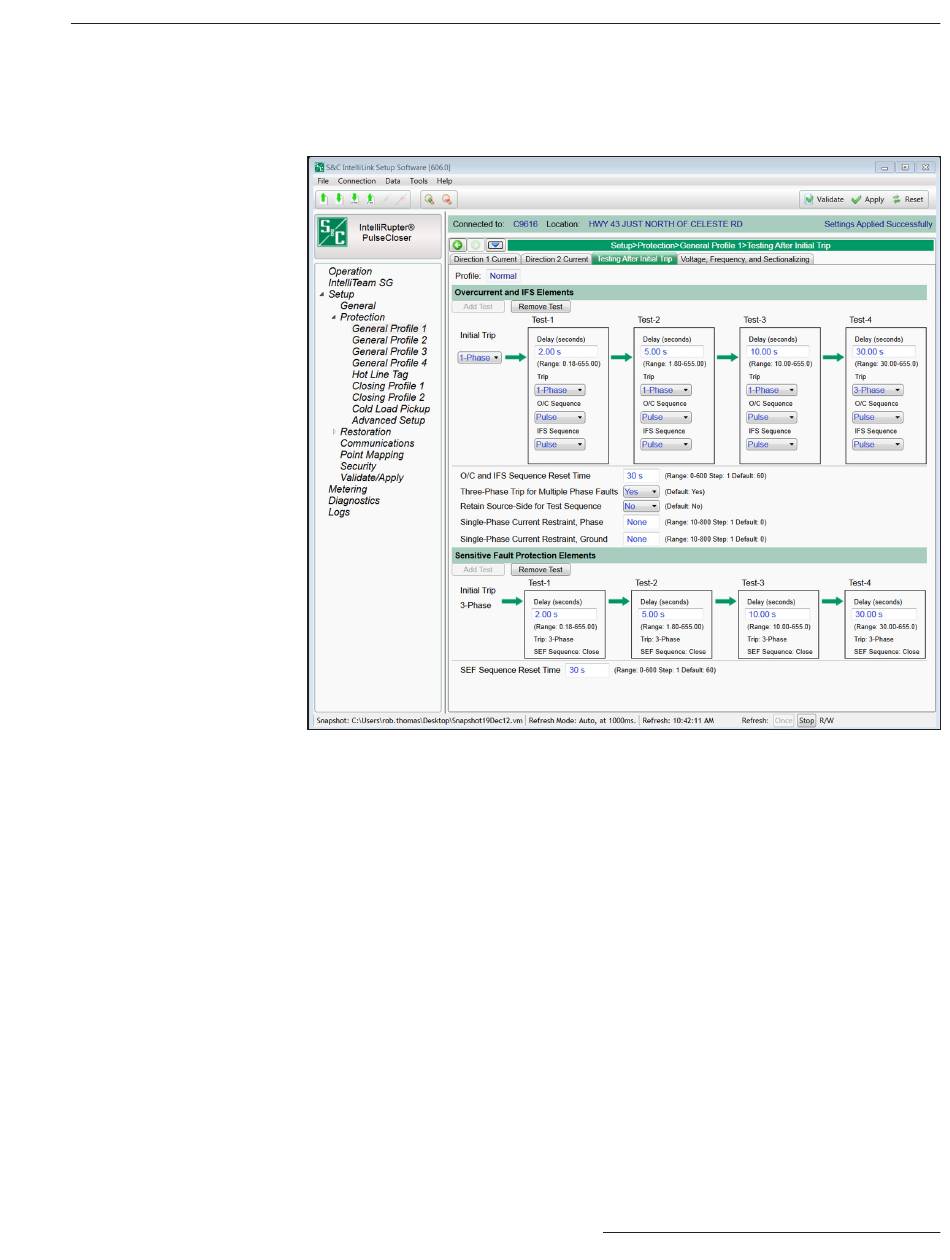This screenshot has height=1260, width=950.
Task: Click the Reset button
Action: click(909, 199)
